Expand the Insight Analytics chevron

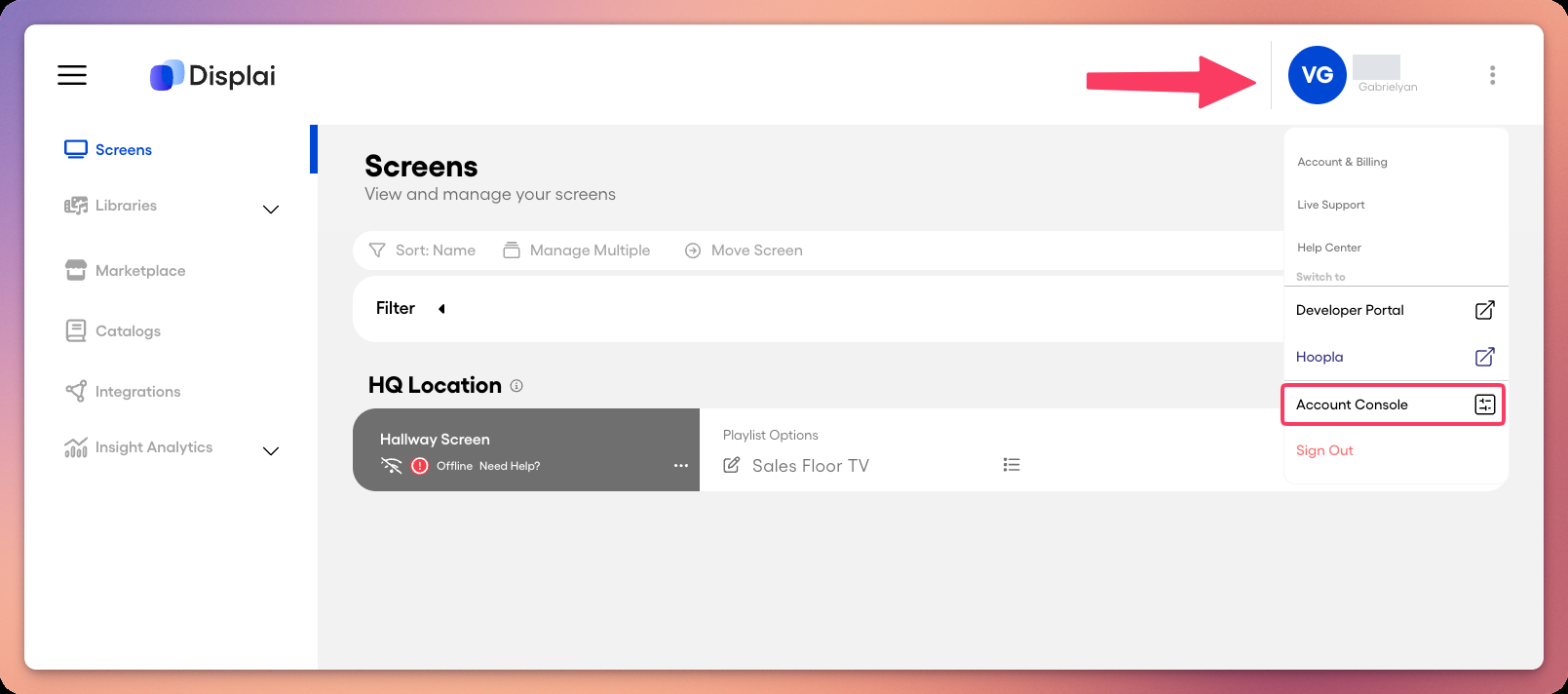coord(271,451)
